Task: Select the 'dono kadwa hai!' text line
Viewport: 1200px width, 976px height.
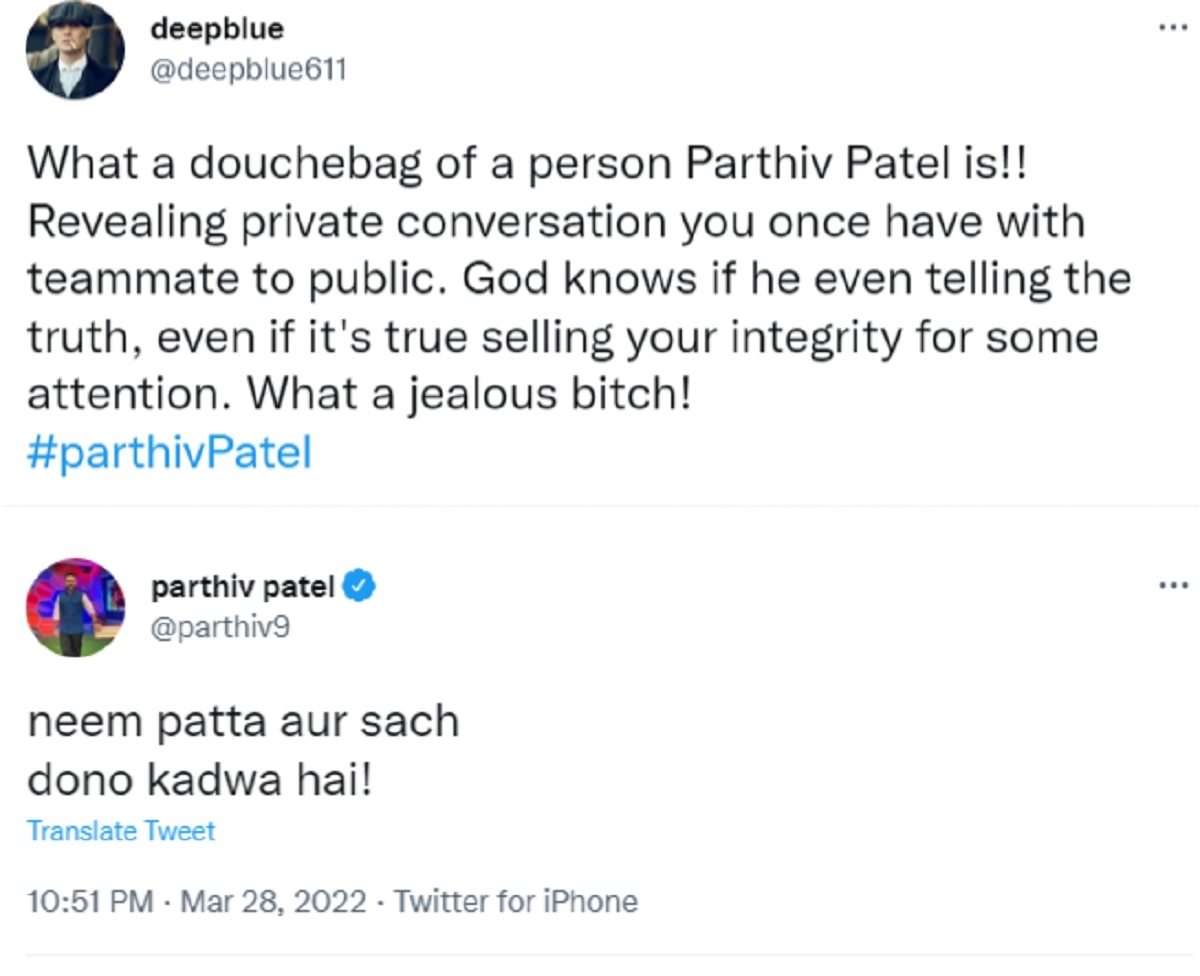Action: tap(204, 780)
